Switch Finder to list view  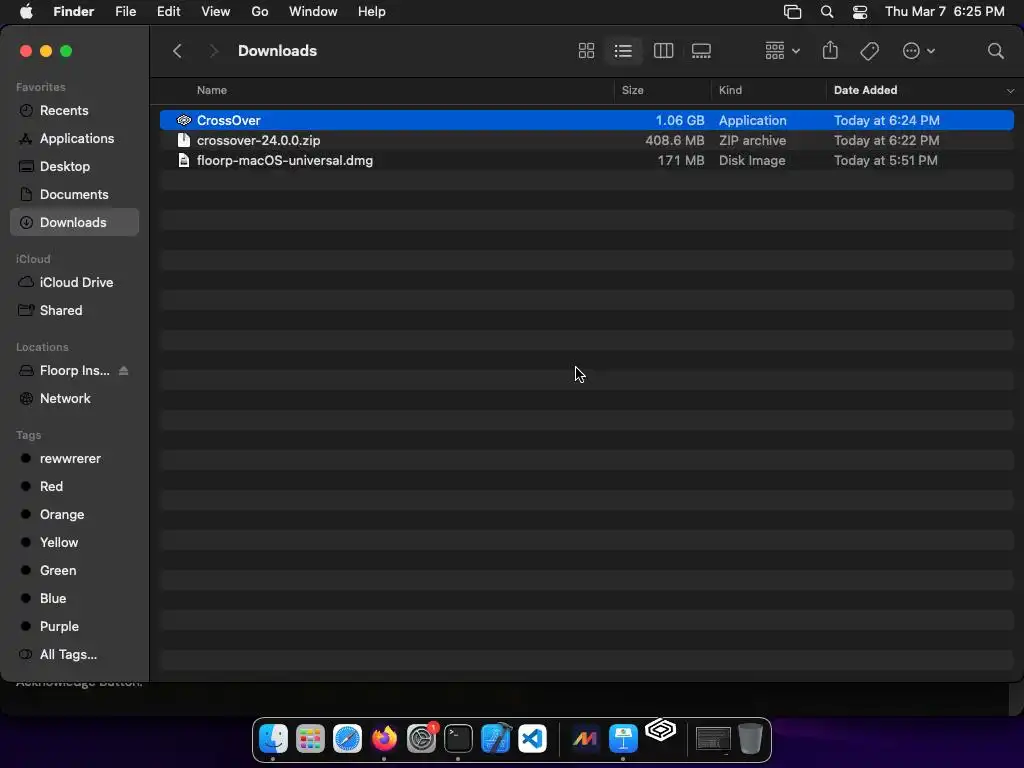point(623,51)
